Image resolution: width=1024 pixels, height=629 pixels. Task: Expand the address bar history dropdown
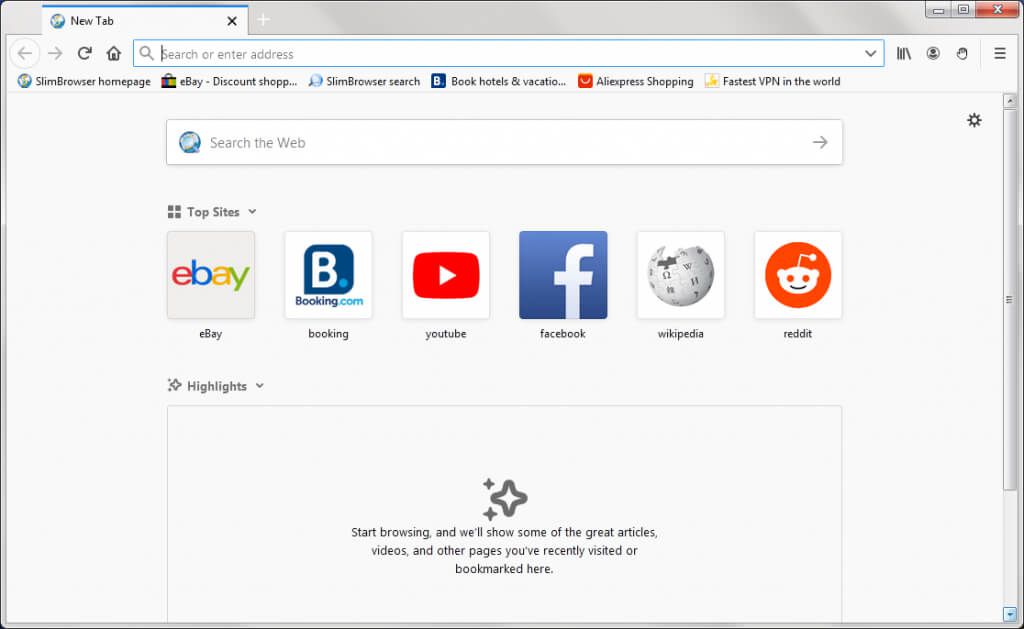[870, 54]
